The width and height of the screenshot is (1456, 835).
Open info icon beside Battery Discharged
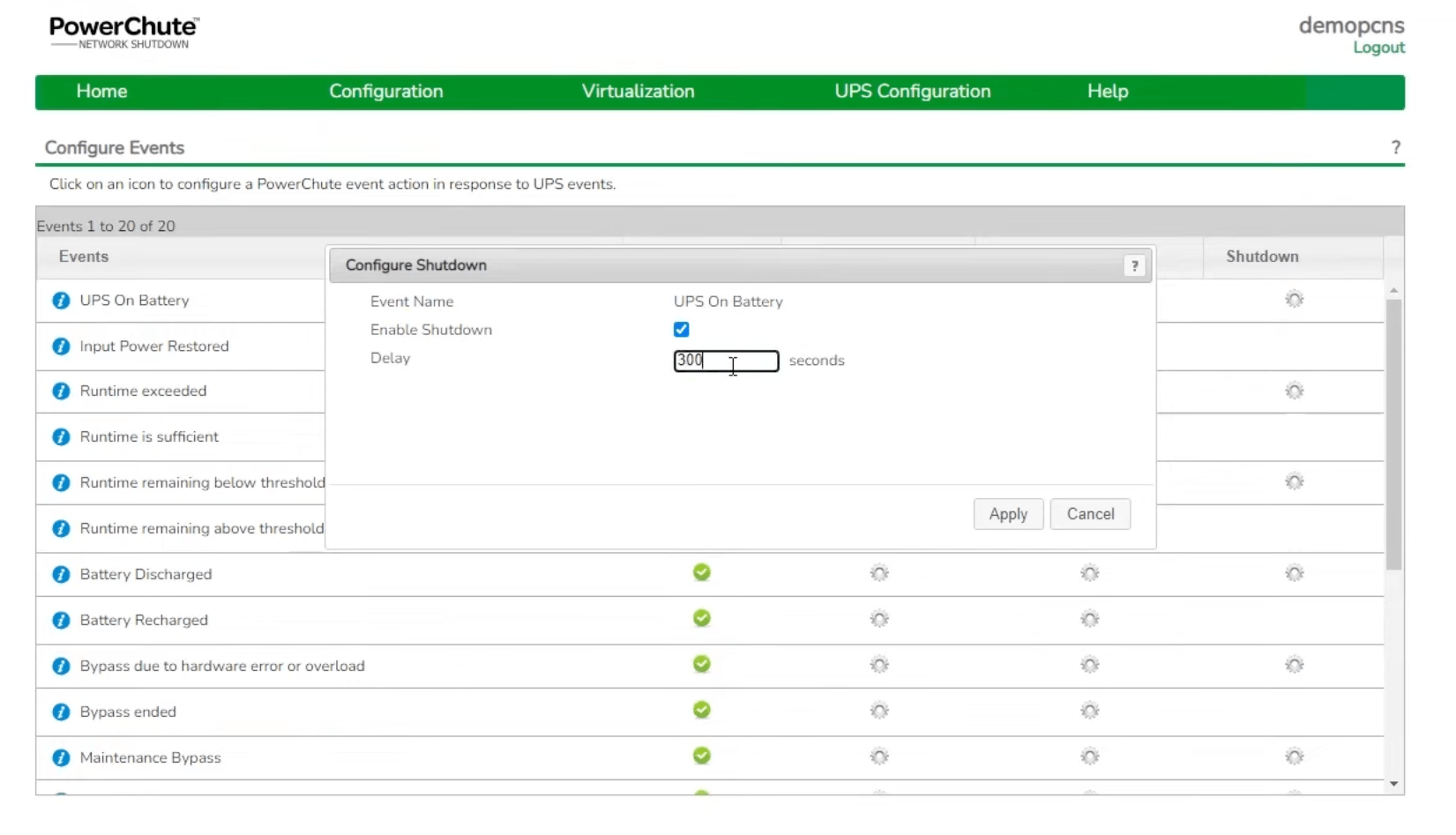pos(61,575)
